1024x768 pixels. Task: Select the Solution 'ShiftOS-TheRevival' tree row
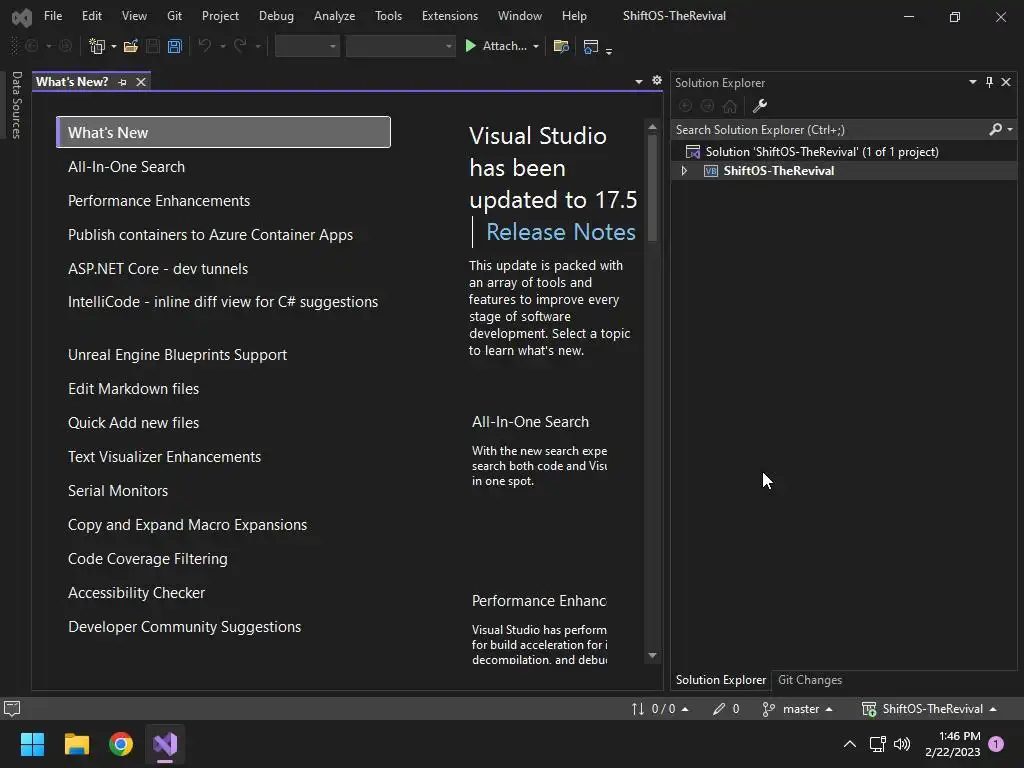pos(844,152)
